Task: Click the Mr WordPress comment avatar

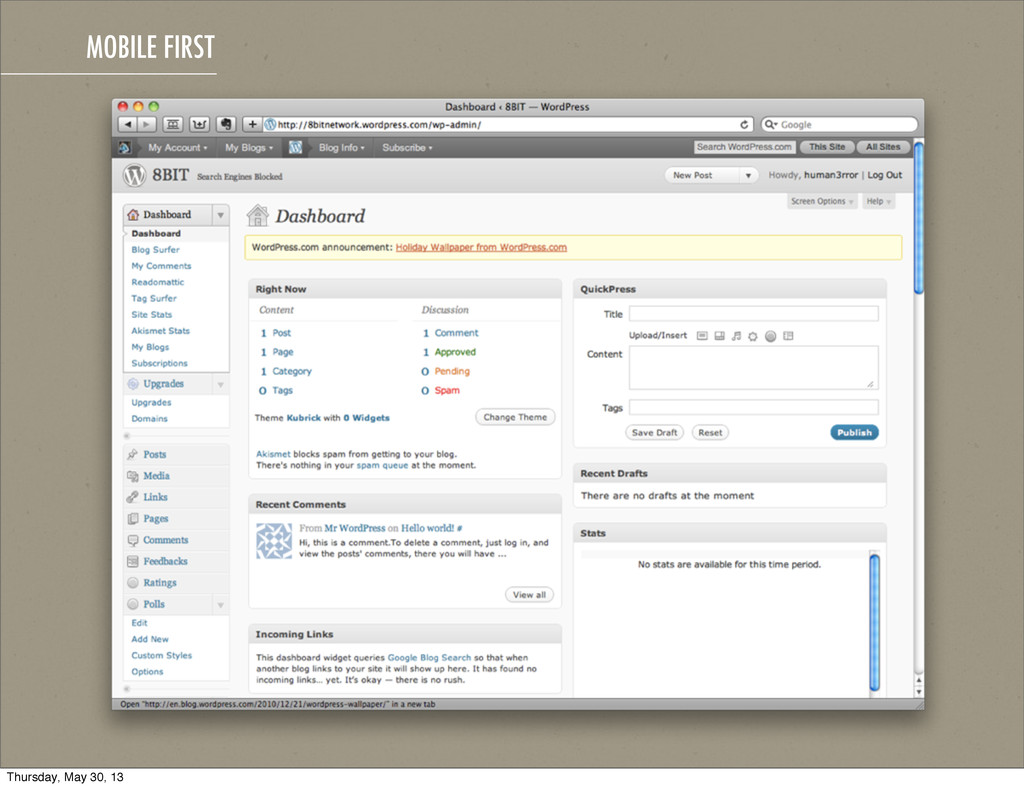Action: coord(274,541)
